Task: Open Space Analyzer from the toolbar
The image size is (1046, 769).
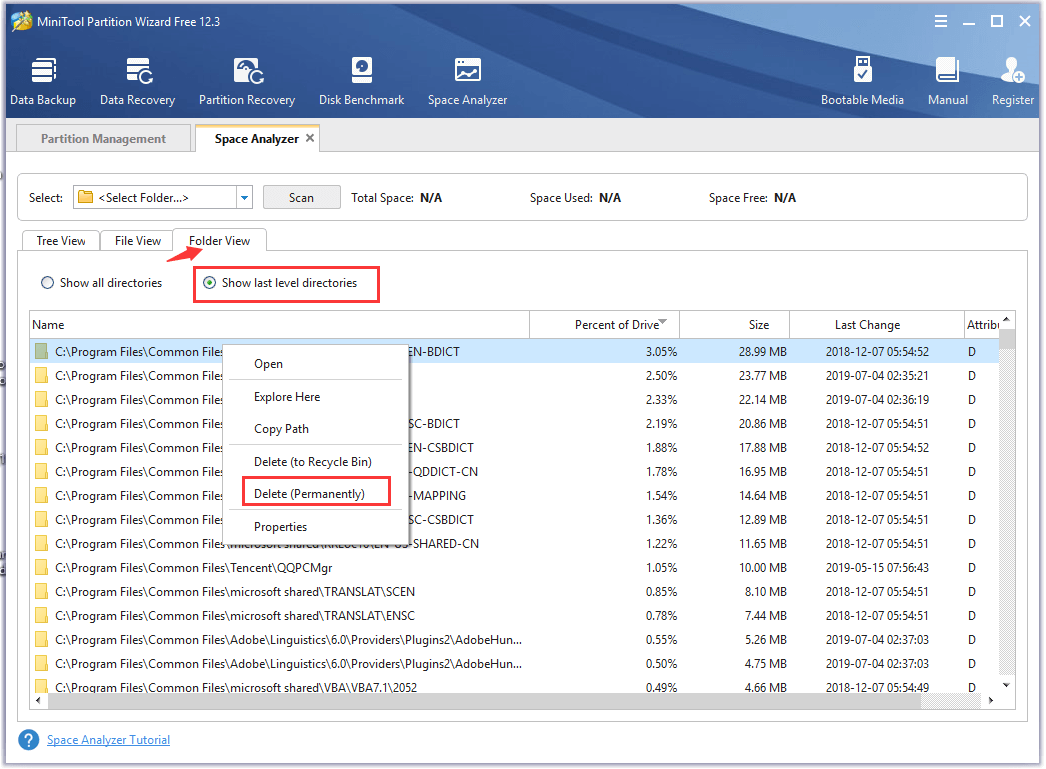Action: click(468, 81)
